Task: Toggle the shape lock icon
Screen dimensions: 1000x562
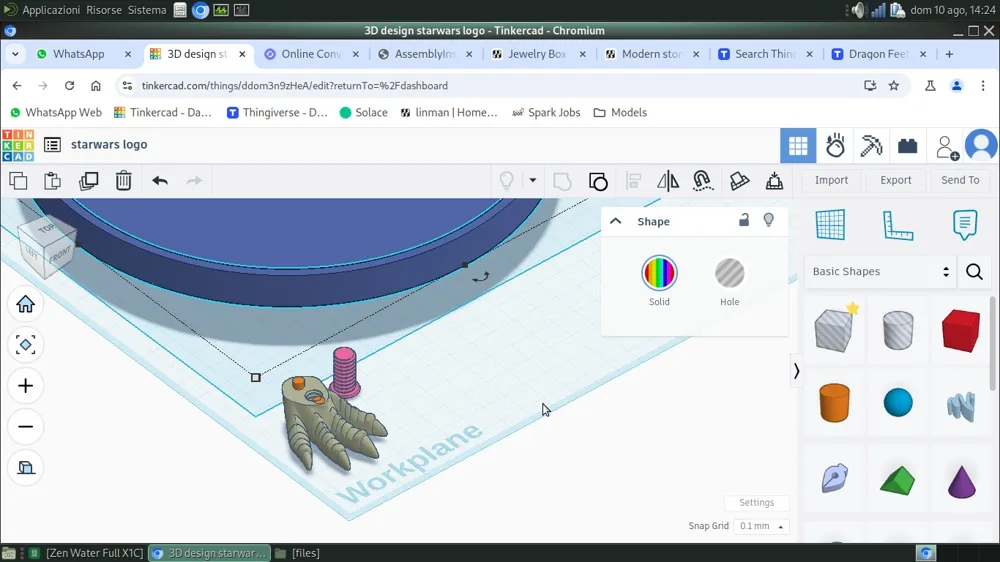Action: 744,220
